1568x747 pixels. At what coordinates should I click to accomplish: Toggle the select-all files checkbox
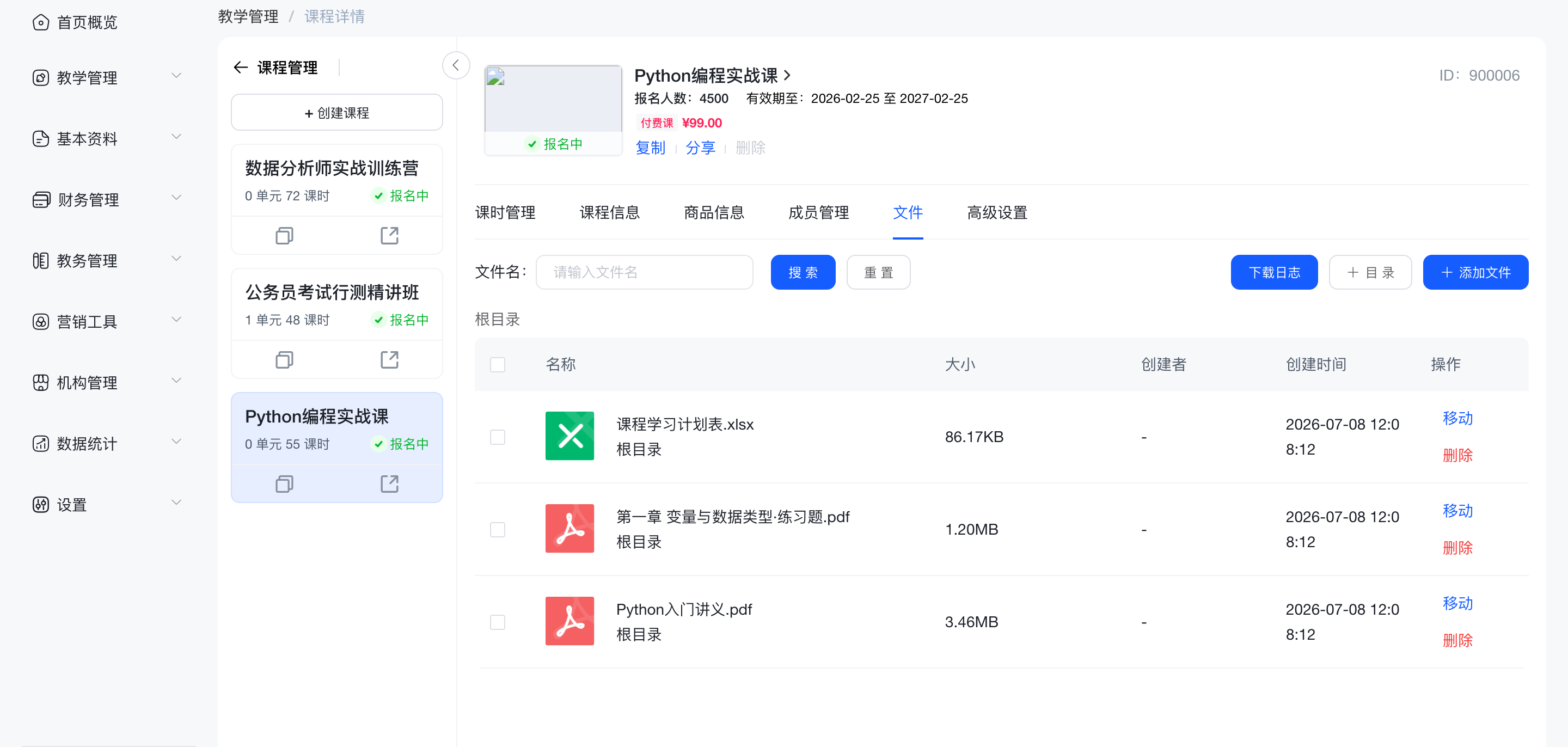497,364
